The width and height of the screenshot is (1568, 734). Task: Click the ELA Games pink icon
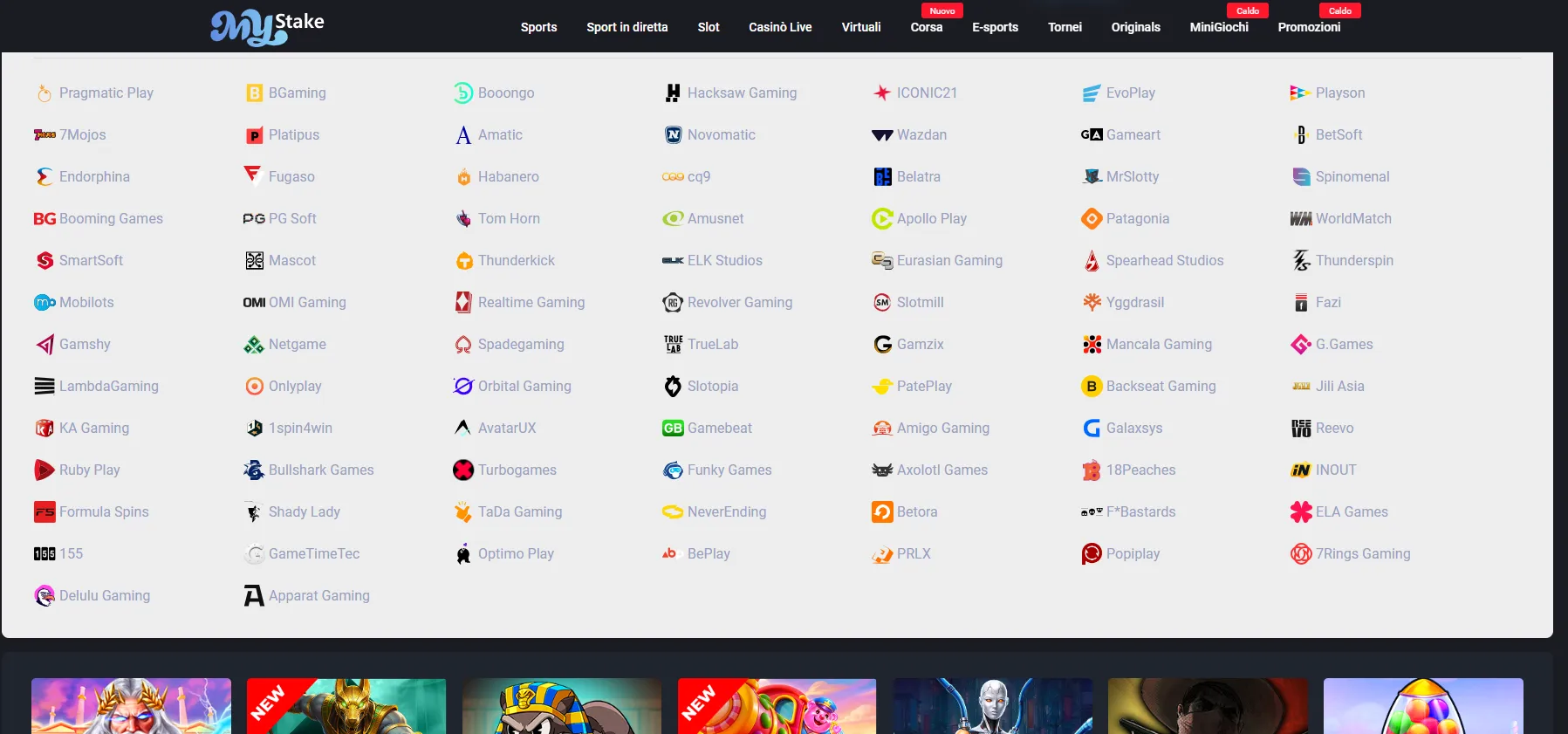[1301, 511]
